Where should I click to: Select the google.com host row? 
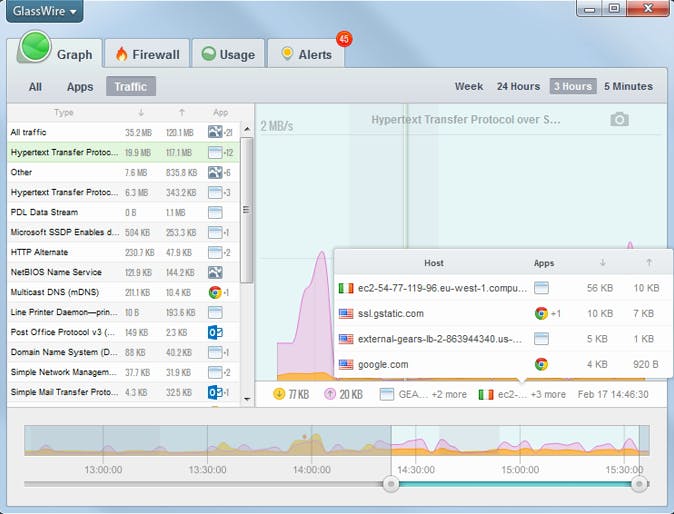(503, 364)
